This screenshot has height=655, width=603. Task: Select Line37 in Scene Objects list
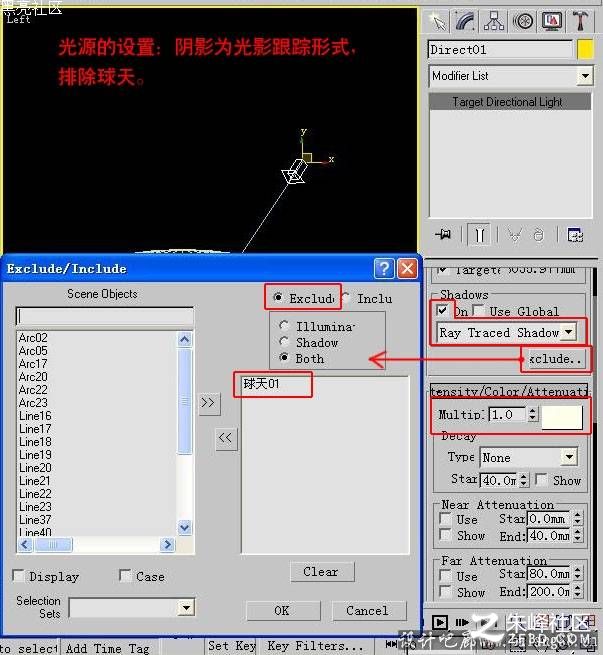coord(35,520)
